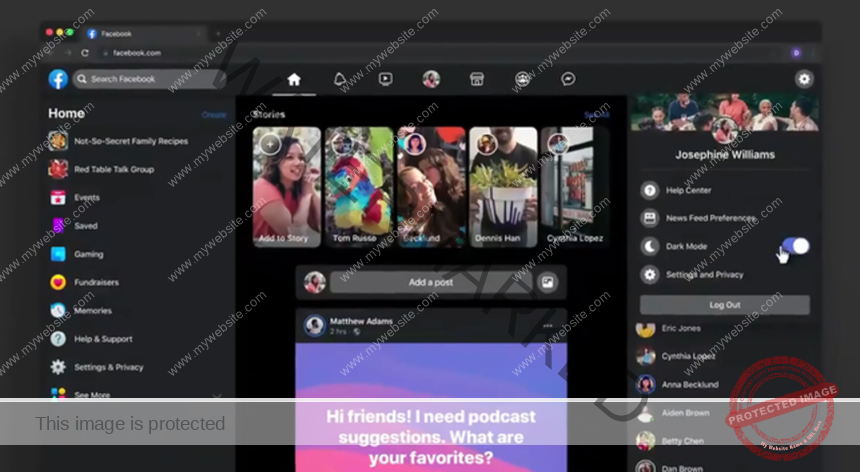
Task: Click the Gaming icon in sidebar
Action: tap(58, 254)
